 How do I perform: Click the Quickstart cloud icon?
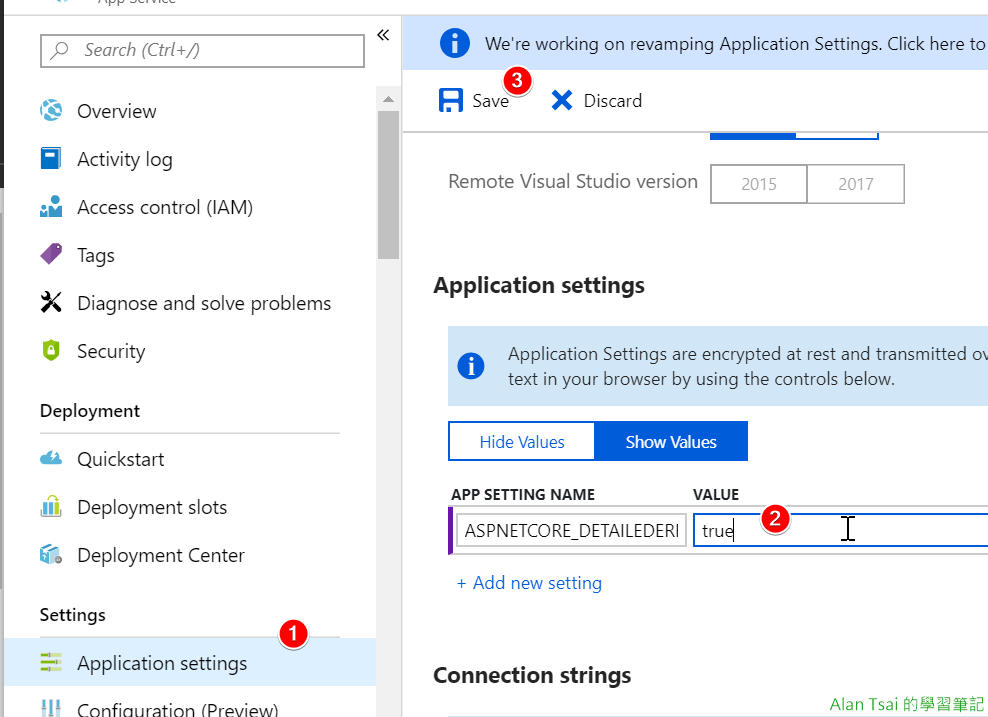point(51,459)
